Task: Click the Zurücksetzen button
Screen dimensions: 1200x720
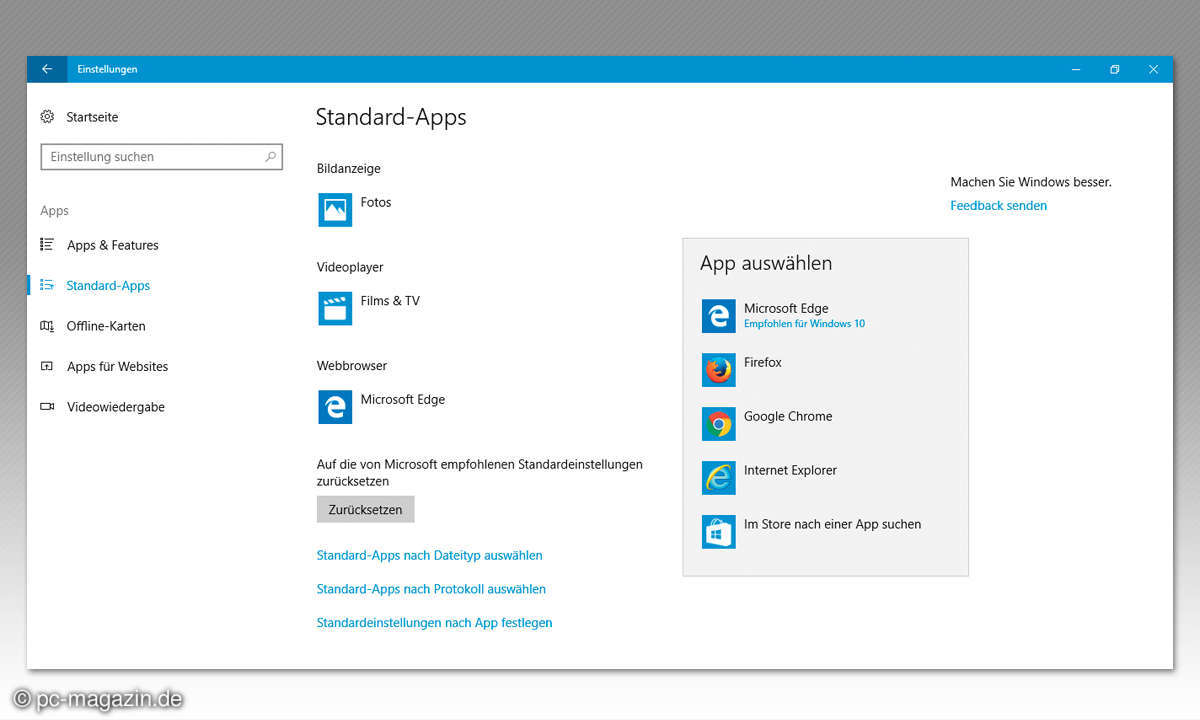Action: [365, 509]
